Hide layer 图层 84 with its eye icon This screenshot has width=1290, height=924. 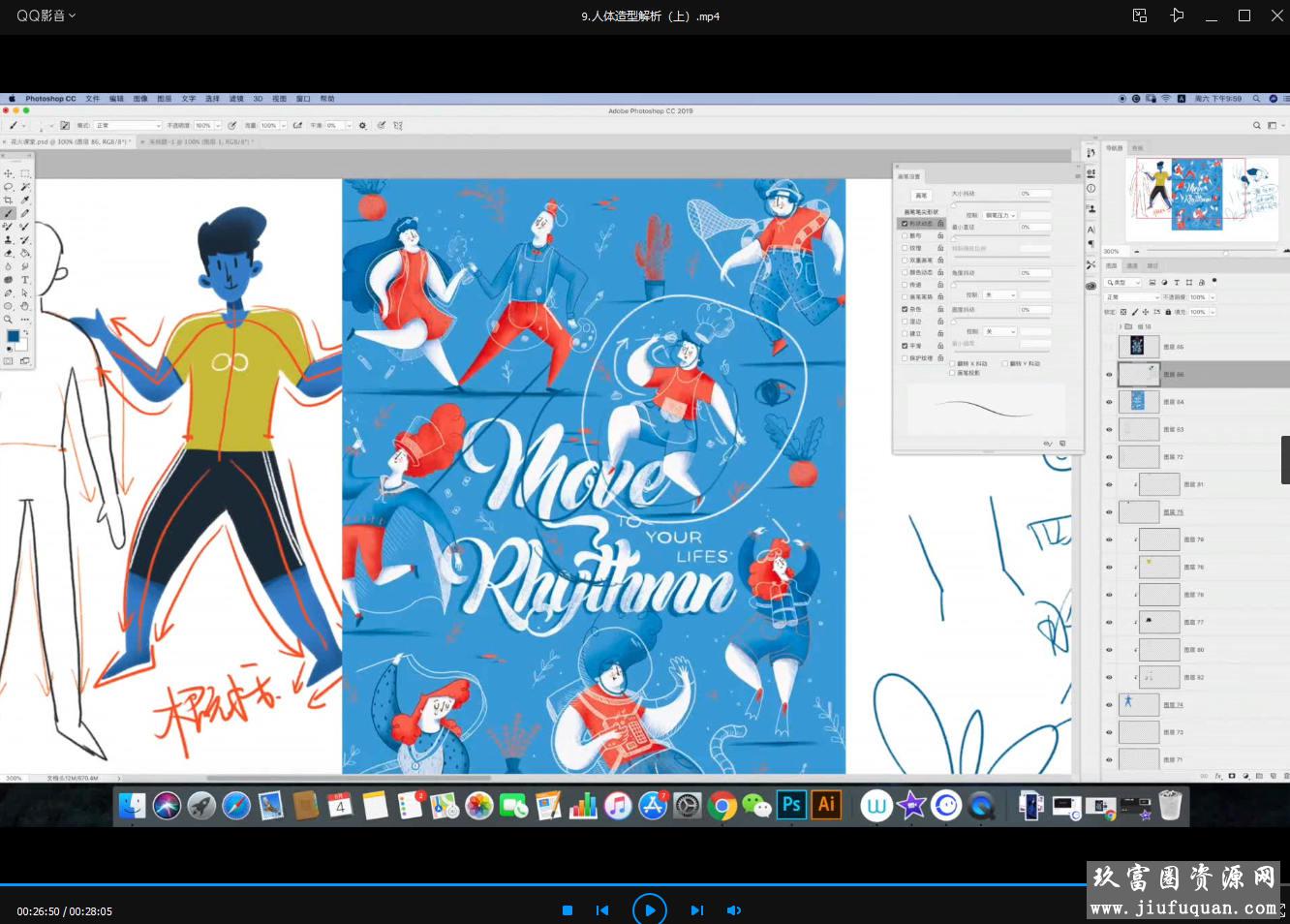(1109, 402)
